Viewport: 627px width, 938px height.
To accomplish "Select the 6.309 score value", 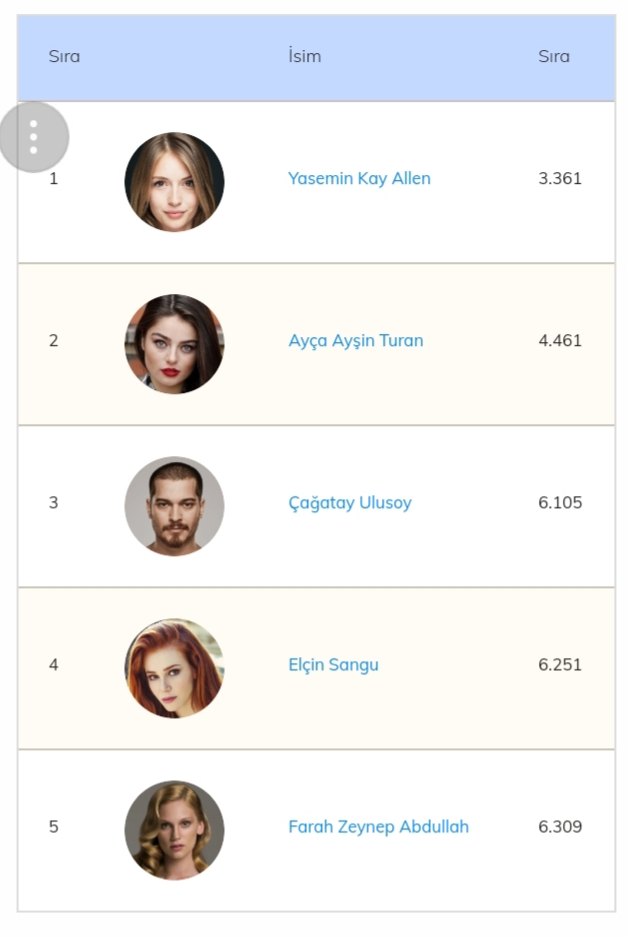I will point(559,827).
